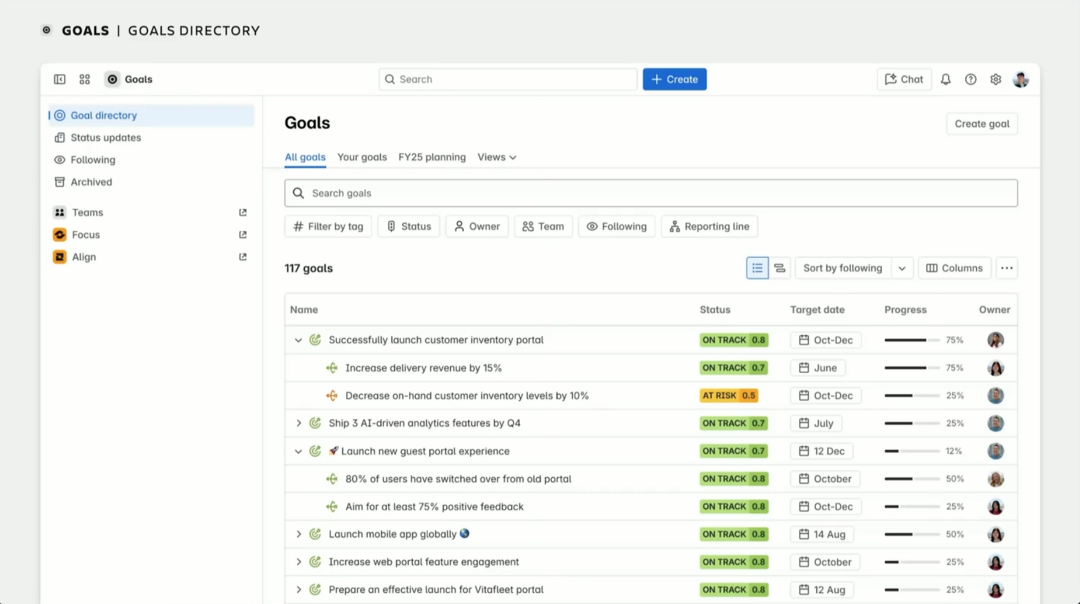This screenshot has height=604, width=1080.
Task: Expand Prepare an effective launch for Vitafleet goal
Action: point(298,590)
